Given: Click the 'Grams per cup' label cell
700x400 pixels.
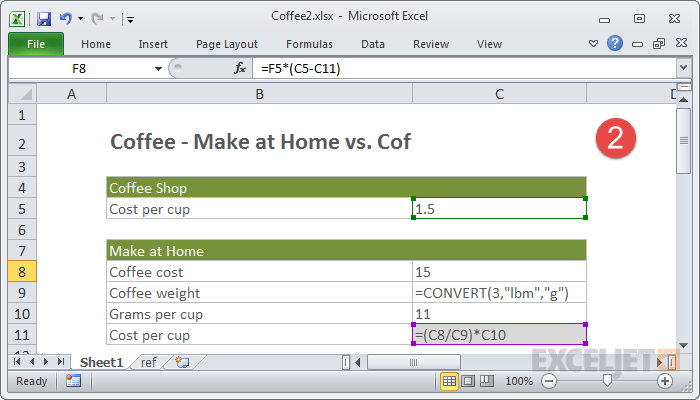Looking at the screenshot, I should click(259, 314).
